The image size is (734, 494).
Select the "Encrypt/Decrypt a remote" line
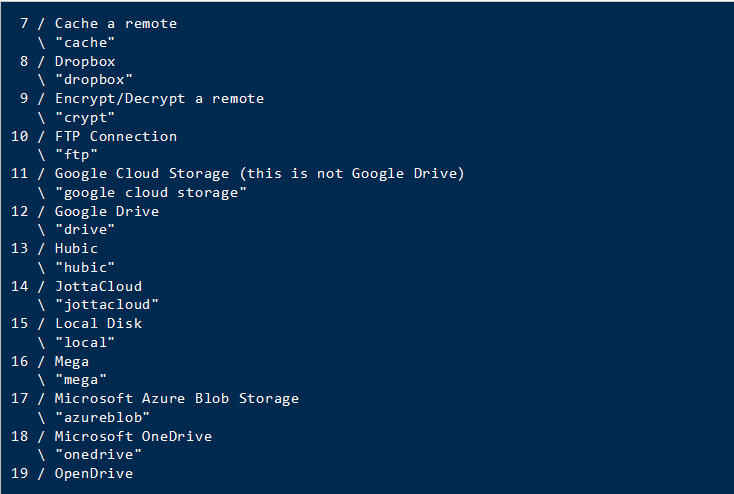point(159,98)
